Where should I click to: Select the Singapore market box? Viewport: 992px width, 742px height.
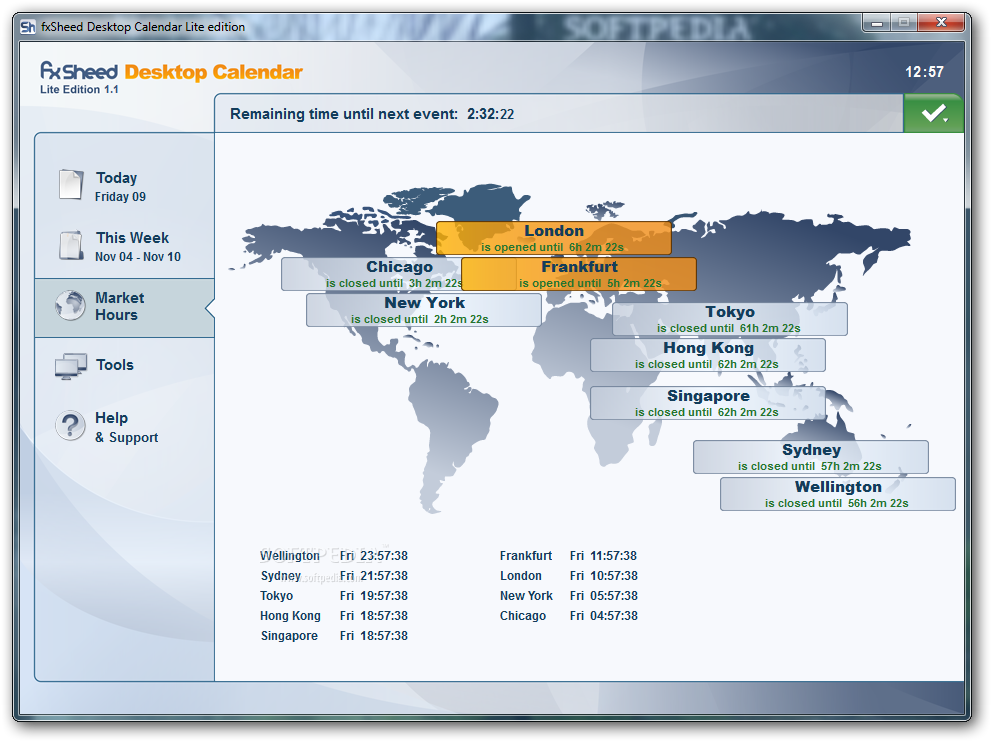[x=708, y=403]
